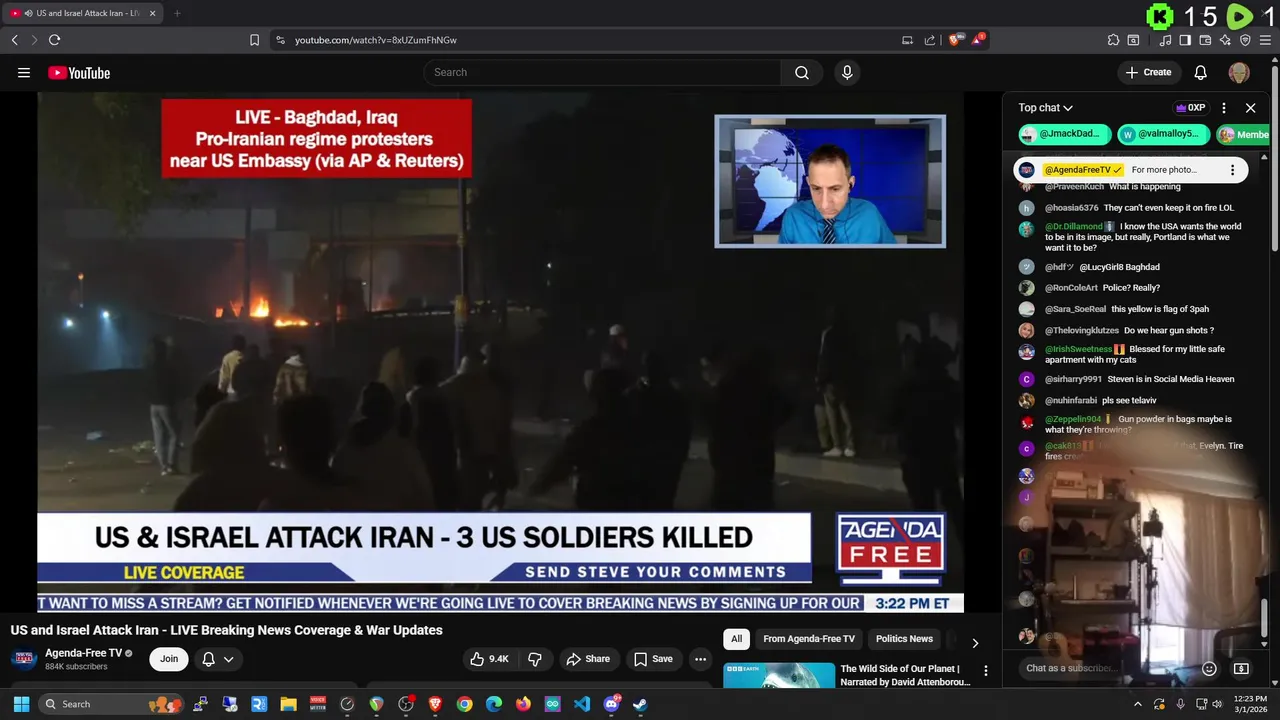Open more actions ellipsis below video
This screenshot has width=1280, height=720.
coord(701,659)
